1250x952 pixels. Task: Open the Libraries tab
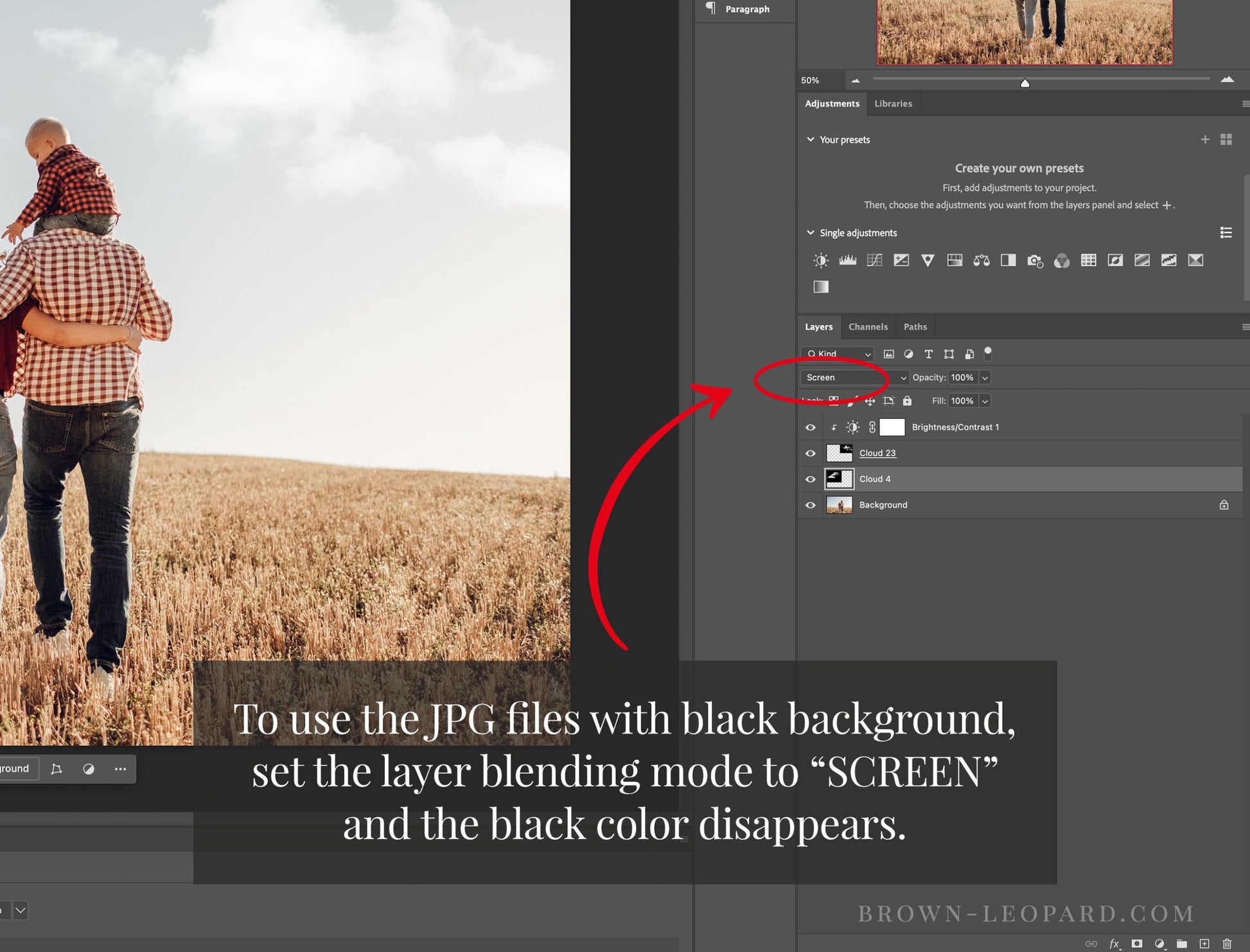coord(893,103)
